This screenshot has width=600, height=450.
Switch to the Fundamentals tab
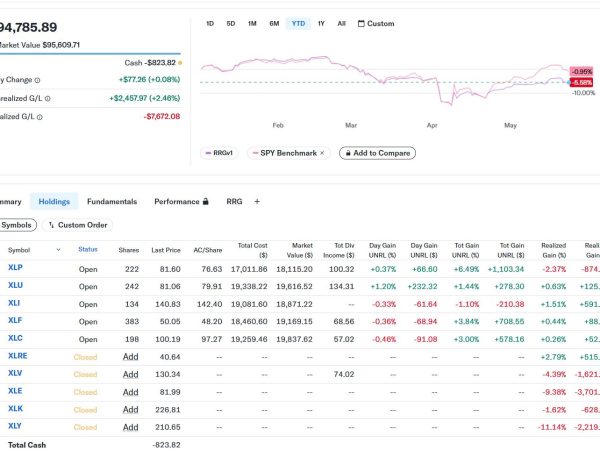click(x=112, y=202)
